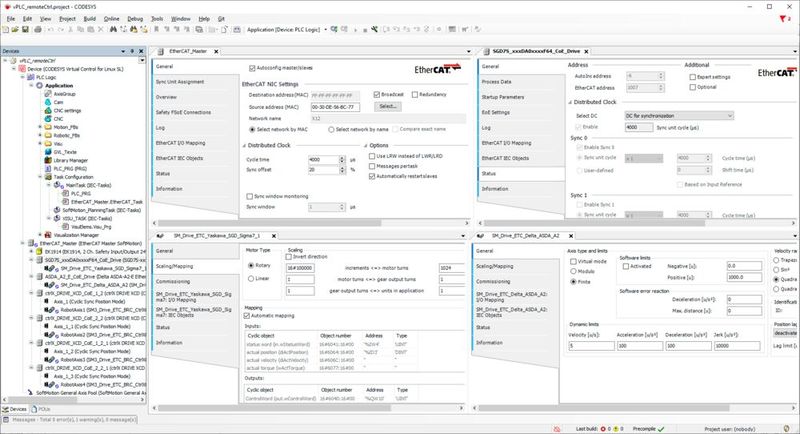
Task: Enable the Virtual mode checkbox
Action: coord(573,261)
